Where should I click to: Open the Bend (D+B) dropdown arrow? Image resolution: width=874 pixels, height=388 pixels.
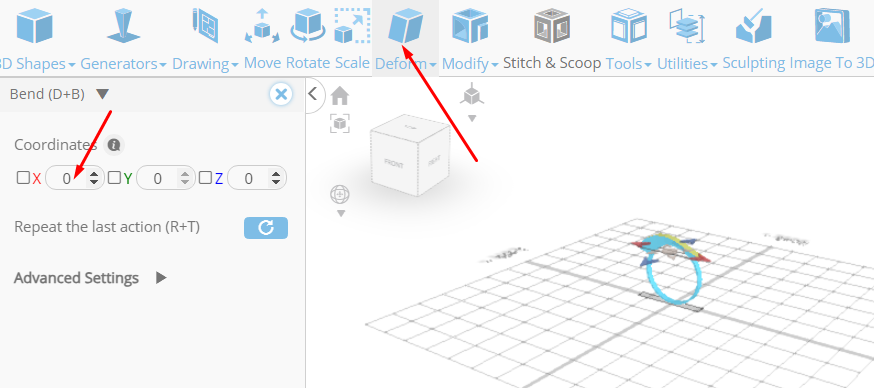click(x=102, y=94)
